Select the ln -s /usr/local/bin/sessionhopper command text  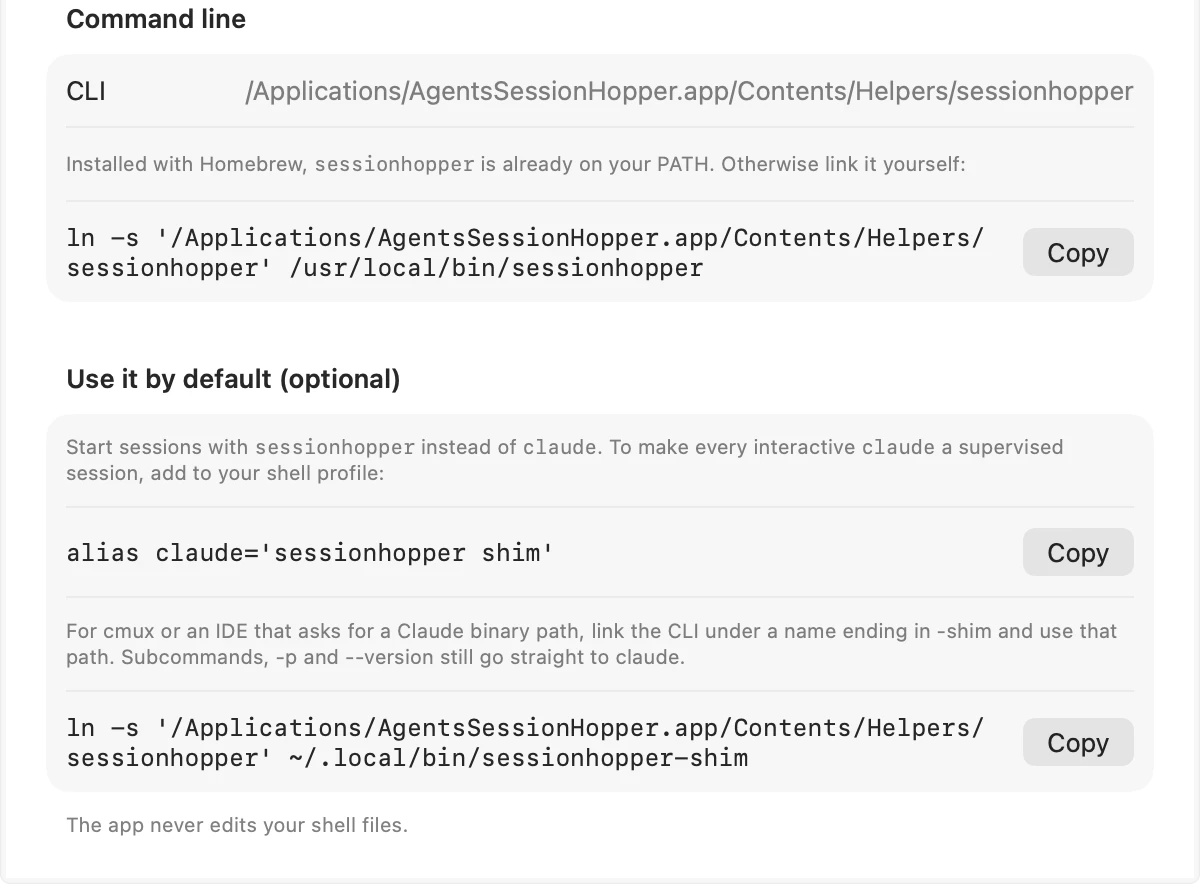coord(526,252)
